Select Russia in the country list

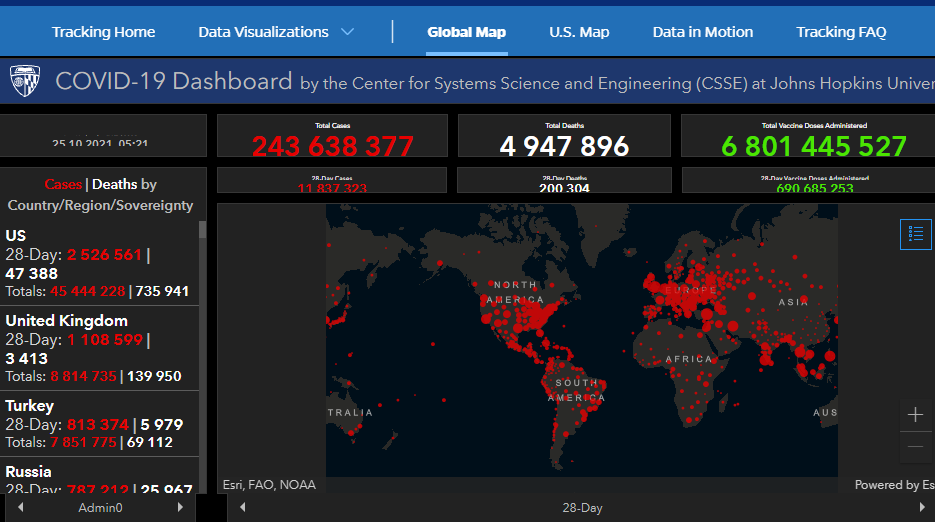coord(99,476)
